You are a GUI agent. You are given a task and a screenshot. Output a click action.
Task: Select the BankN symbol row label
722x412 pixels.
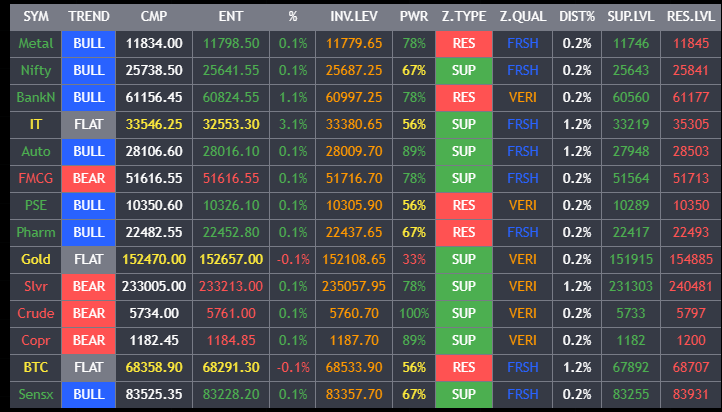click(36, 97)
